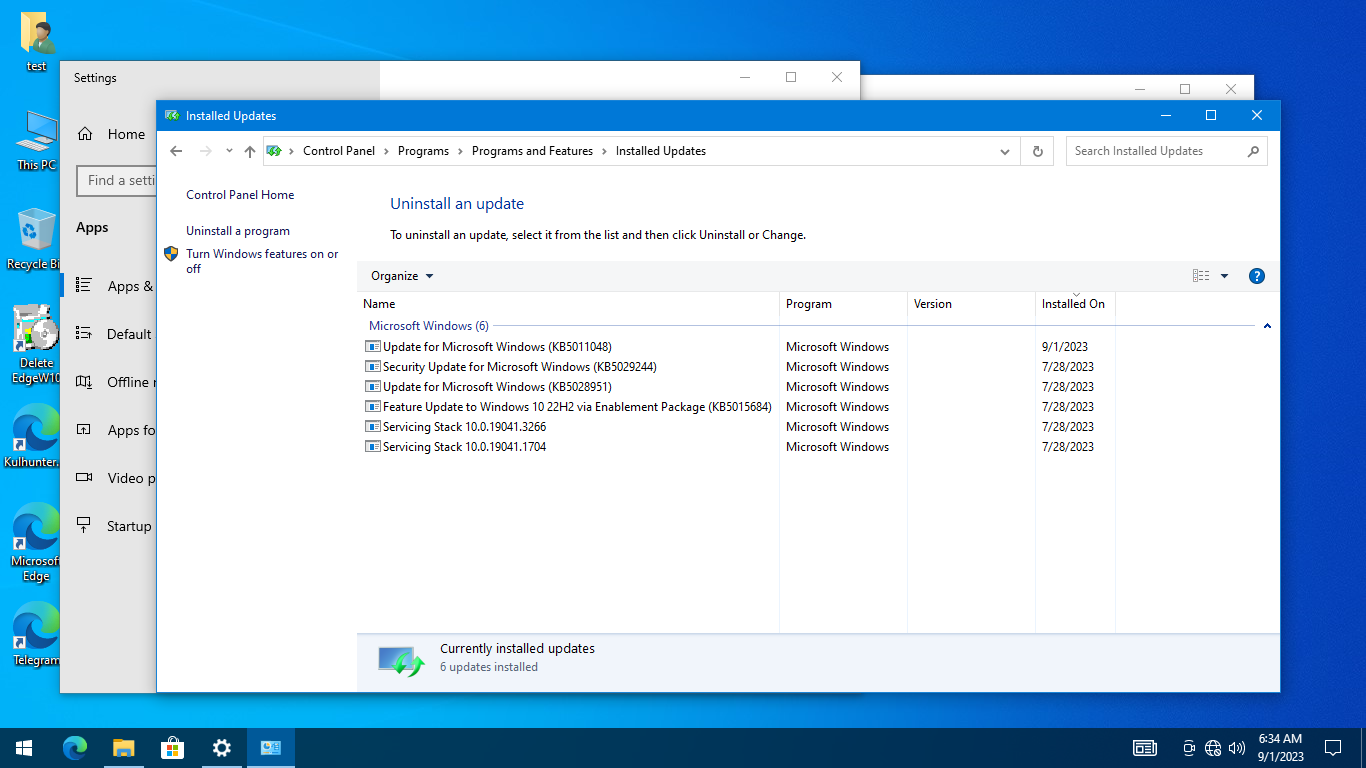
Task: Open the notification center icon
Action: [x=1332, y=748]
